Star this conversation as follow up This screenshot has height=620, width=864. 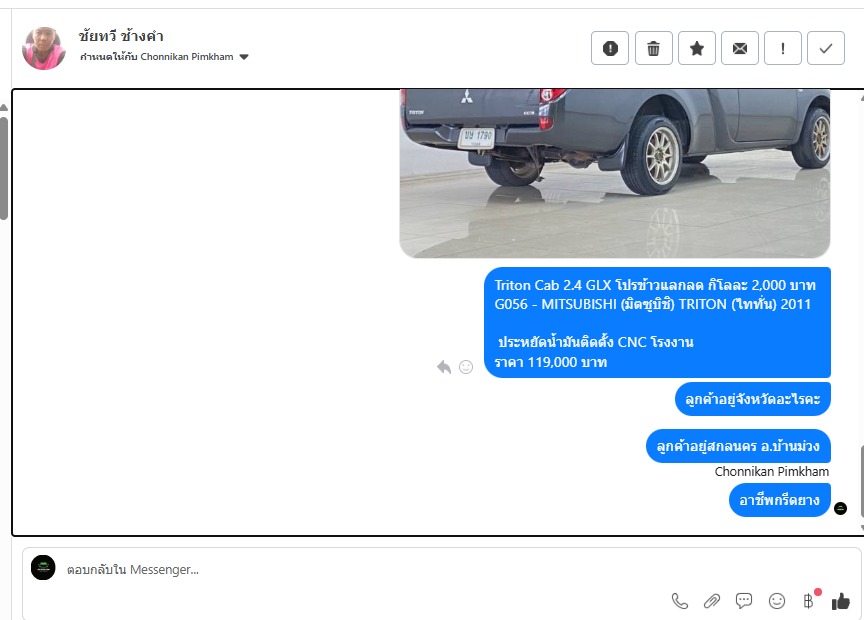tap(696, 48)
